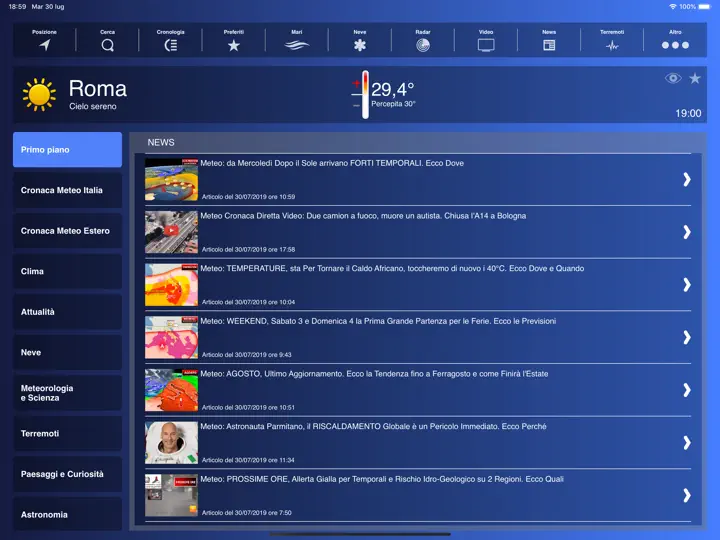Open the PROSSIME ORE alert thumbnail
720x540 pixels.
(x=171, y=495)
